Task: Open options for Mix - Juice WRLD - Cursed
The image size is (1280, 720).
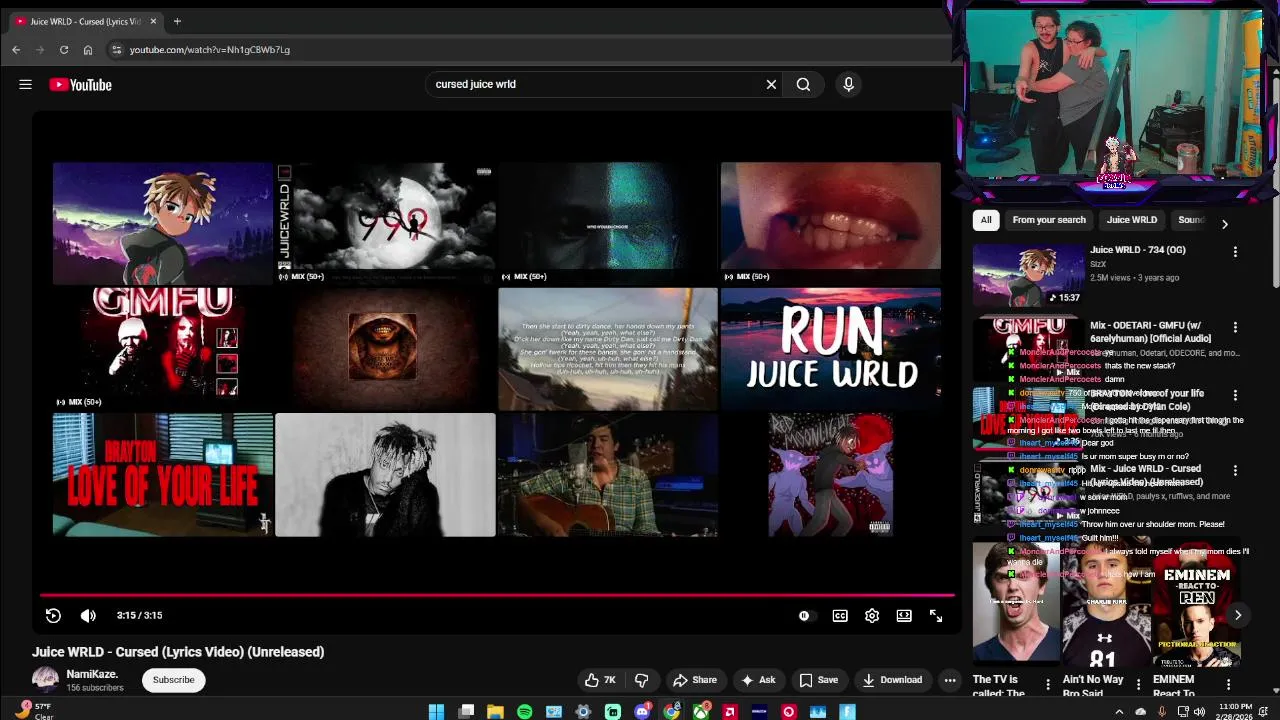Action: [x=1235, y=470]
